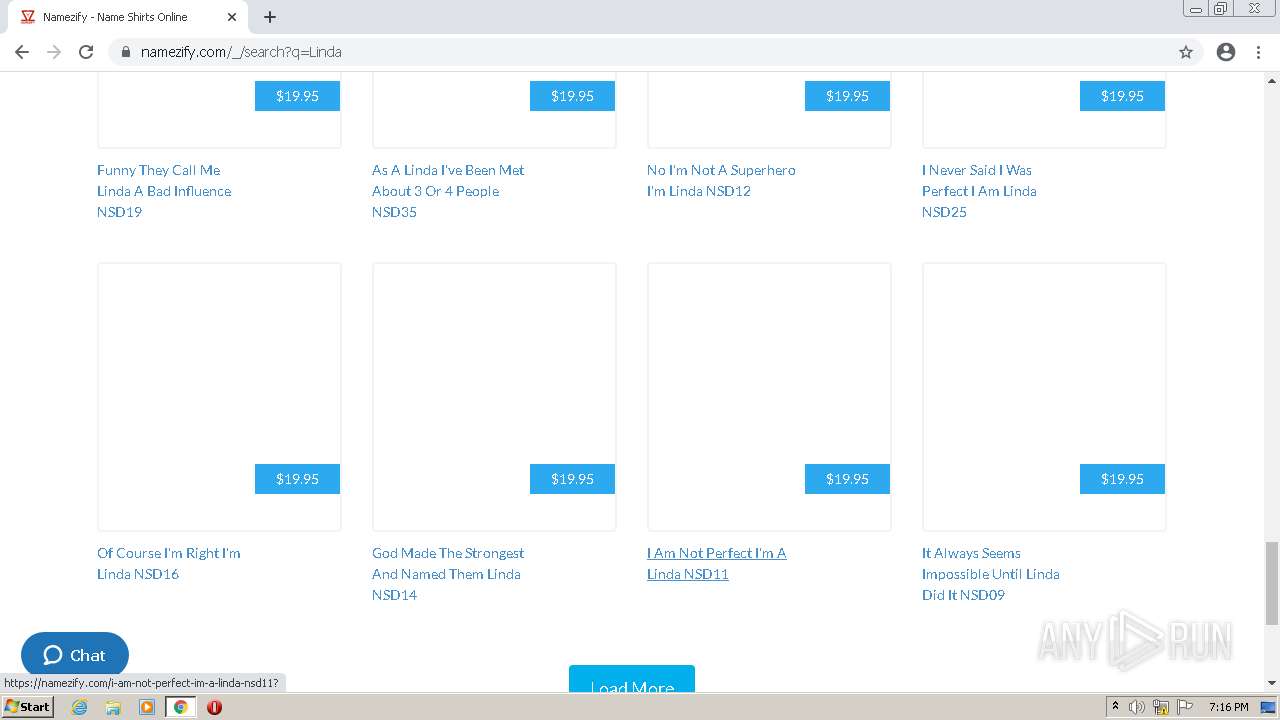1280x720 pixels.
Task: Click the taskbar clock showing 7:16 PM
Action: (1228, 707)
